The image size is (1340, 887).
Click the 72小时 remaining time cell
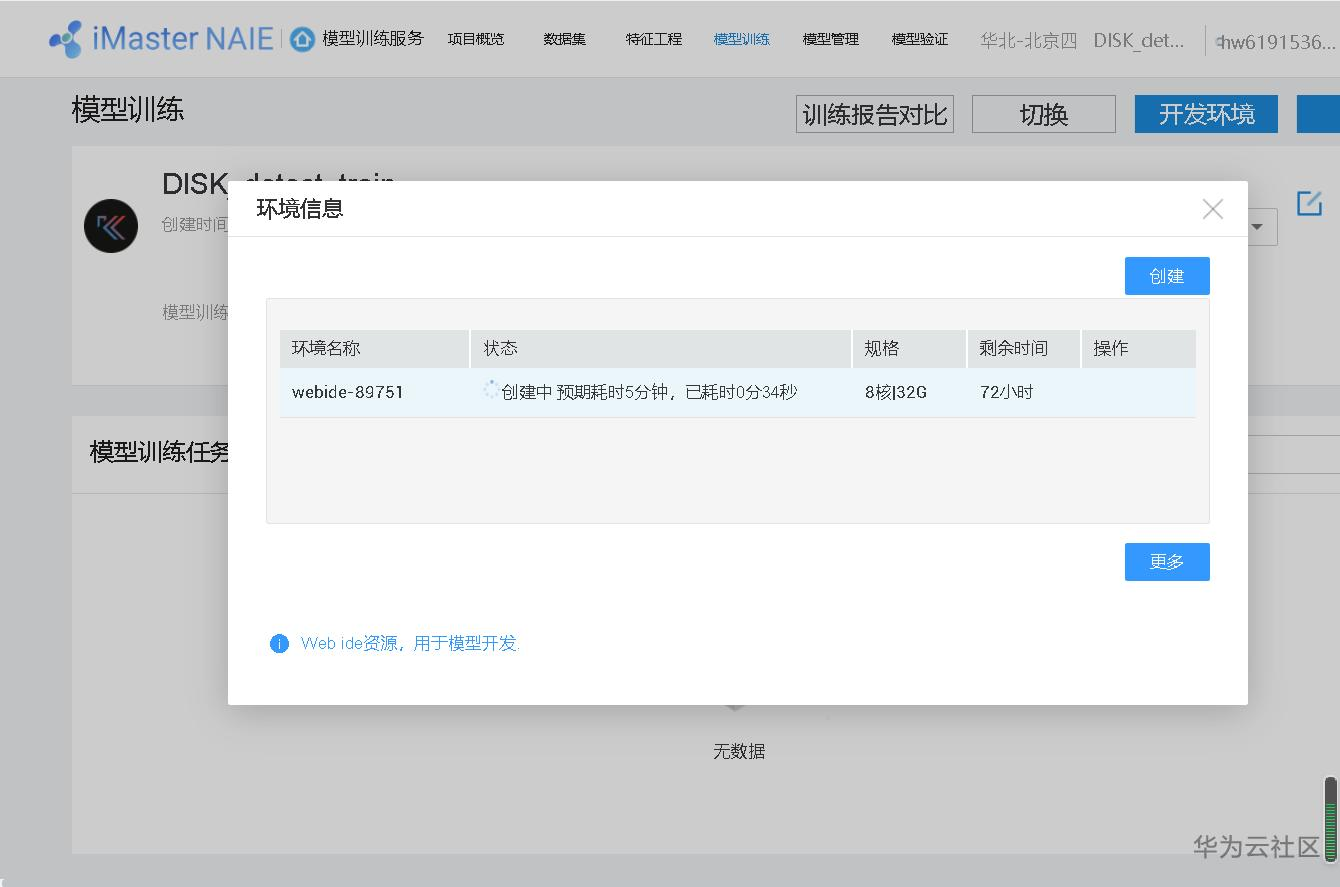point(1007,392)
